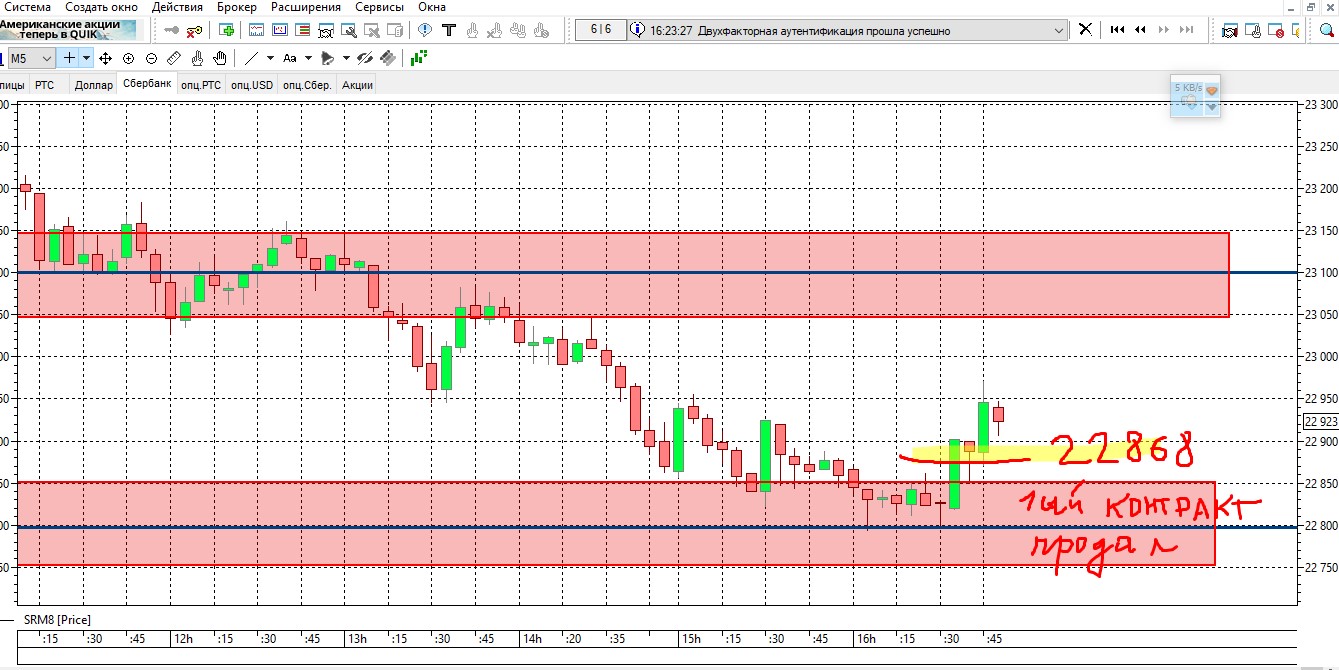
Task: Click the 23 100 label on price axis
Action: pyautogui.click(x=1320, y=273)
